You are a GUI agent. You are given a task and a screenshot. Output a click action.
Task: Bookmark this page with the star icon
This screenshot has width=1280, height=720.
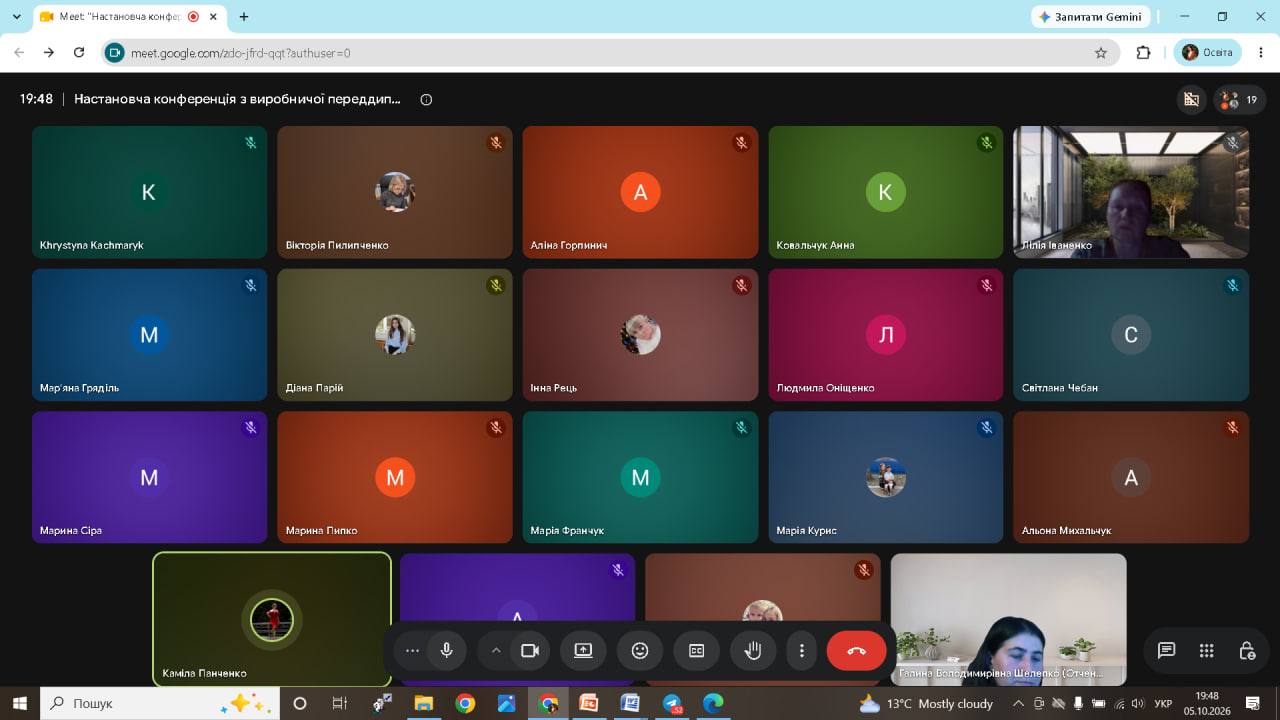(1101, 53)
